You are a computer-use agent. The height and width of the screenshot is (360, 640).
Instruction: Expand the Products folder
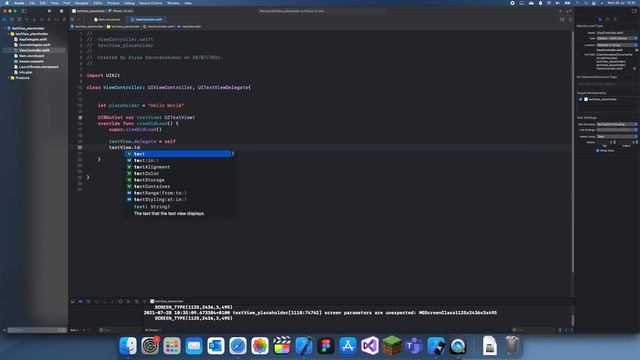(x=9, y=78)
